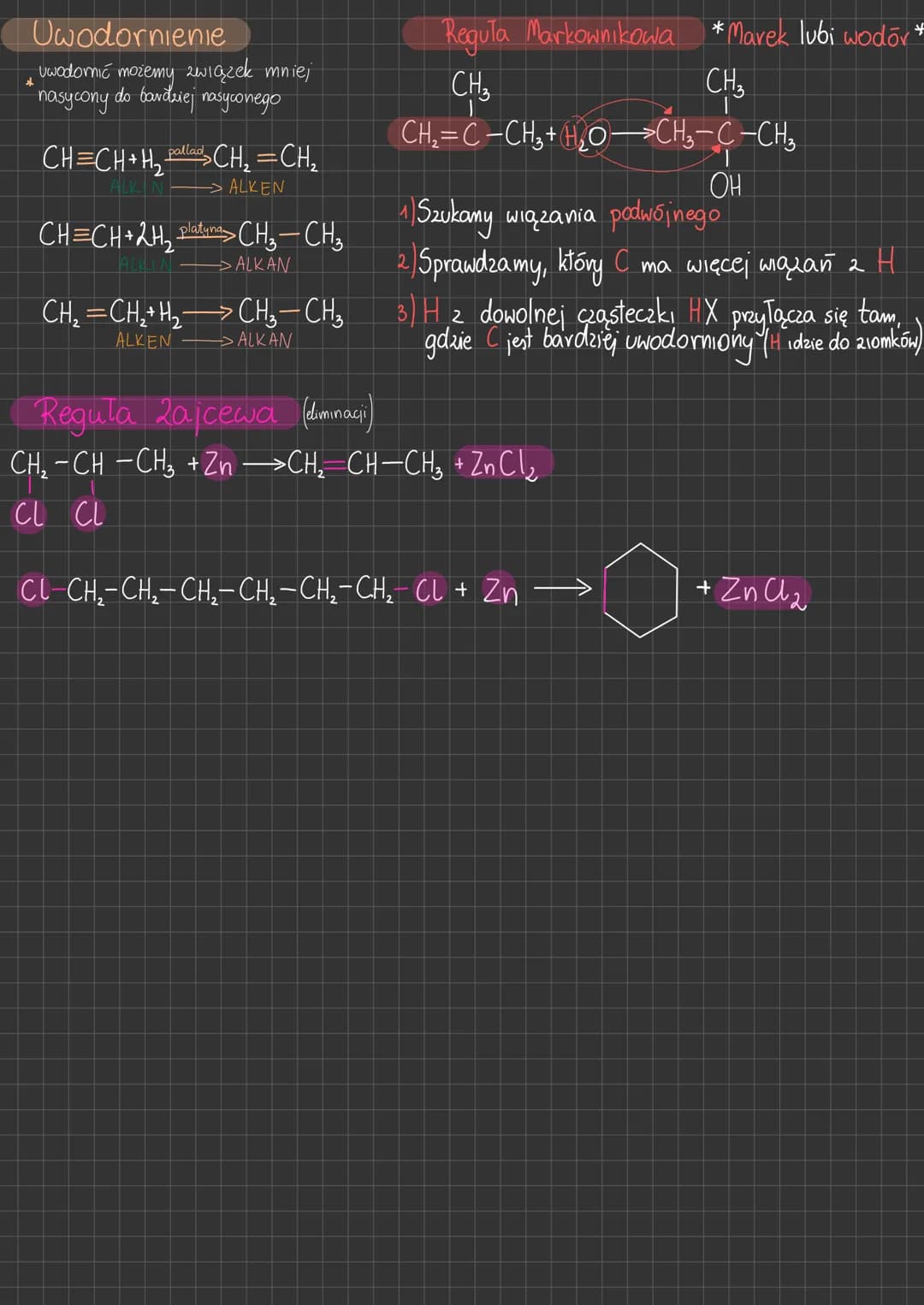Click the "ALKAN" label beneath the platyna reaction
The image size is (924, 1305).
coord(263,264)
